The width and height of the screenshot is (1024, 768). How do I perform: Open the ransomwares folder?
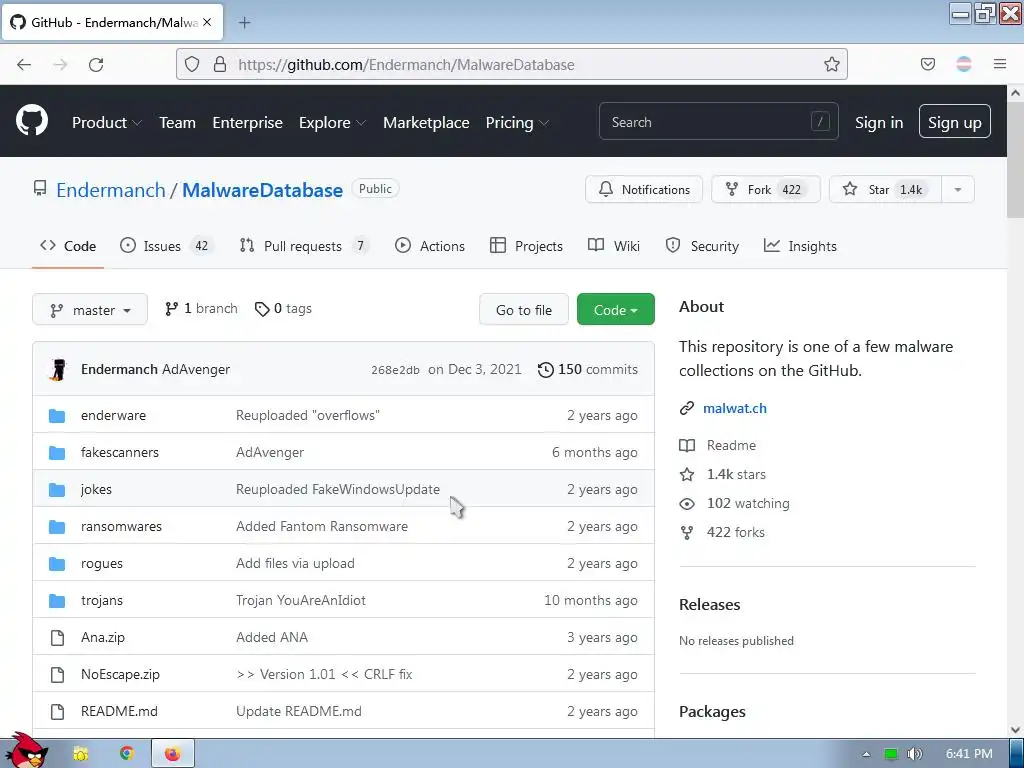click(121, 526)
